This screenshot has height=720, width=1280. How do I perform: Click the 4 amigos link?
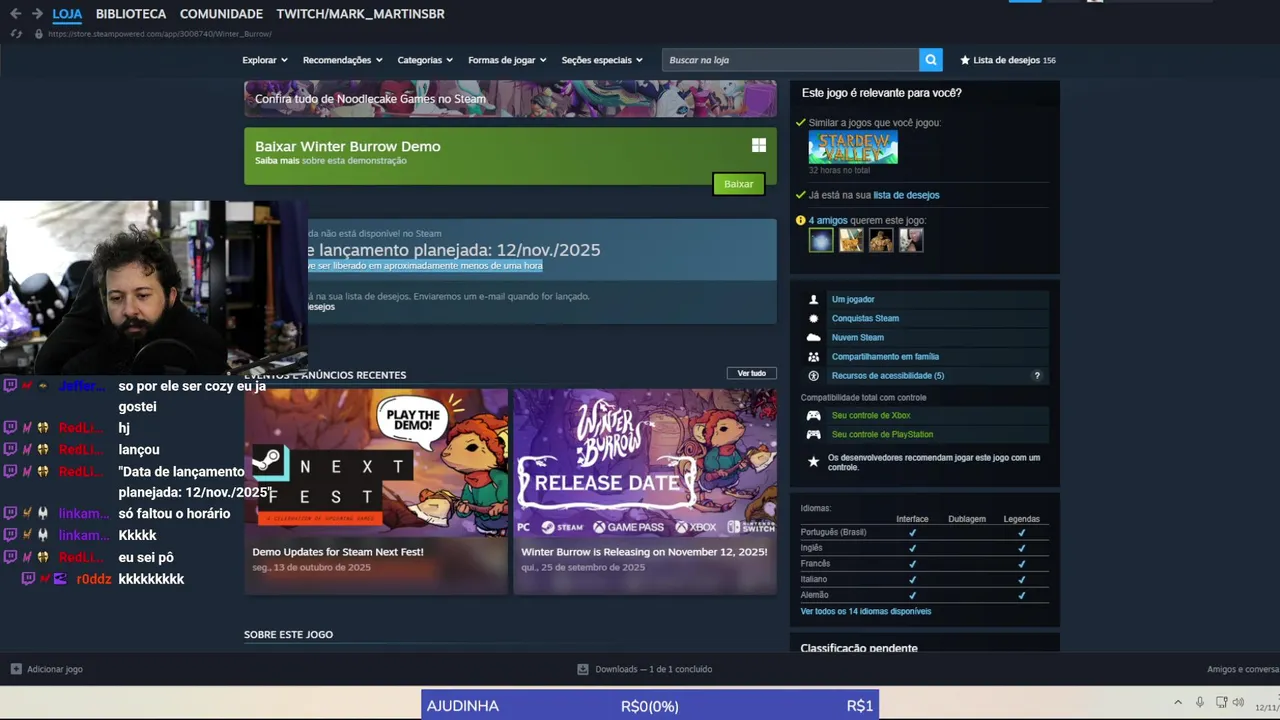(x=828, y=220)
